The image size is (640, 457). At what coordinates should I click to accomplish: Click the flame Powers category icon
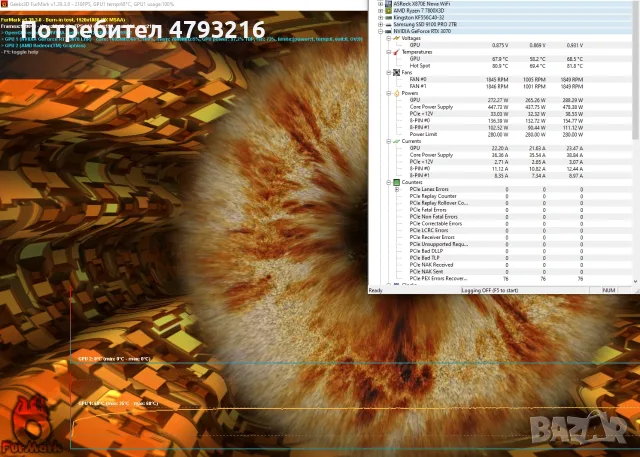(x=396, y=93)
